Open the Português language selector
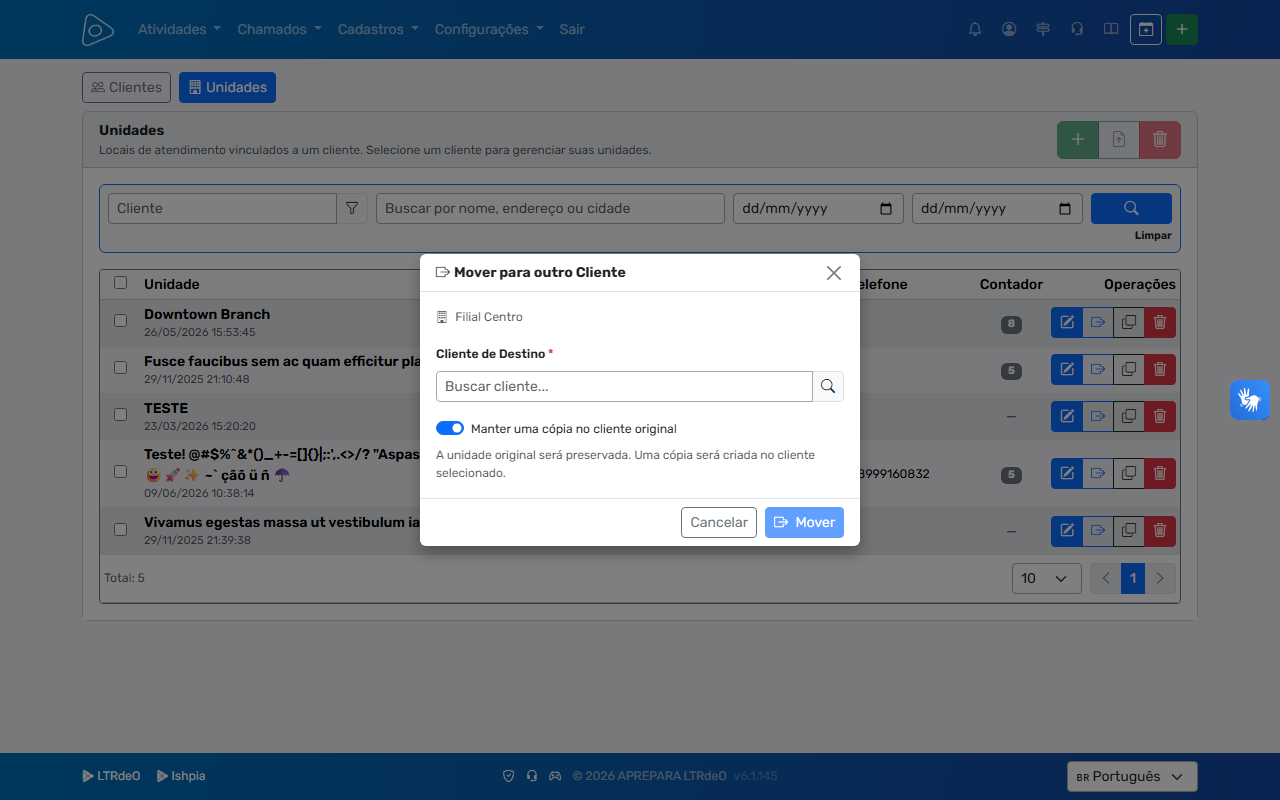Screen dimensions: 1280x800 tap(1132, 777)
